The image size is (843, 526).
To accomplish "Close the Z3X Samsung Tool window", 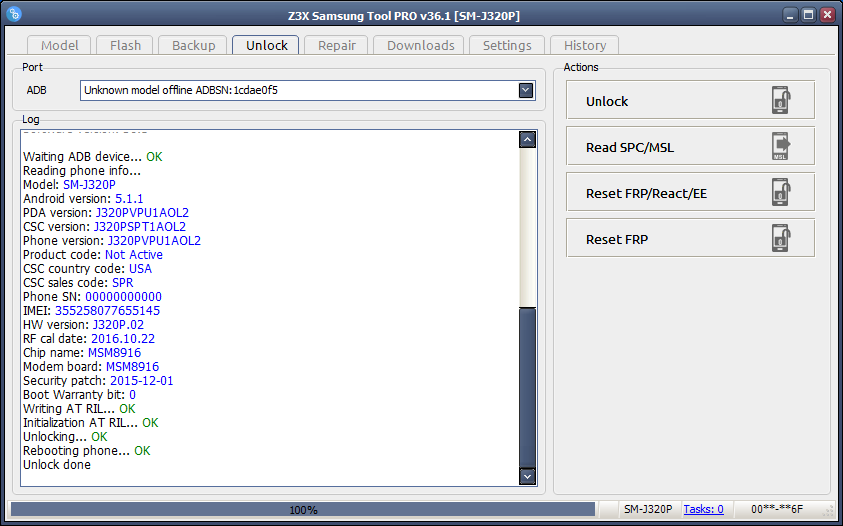I will click(x=827, y=15).
